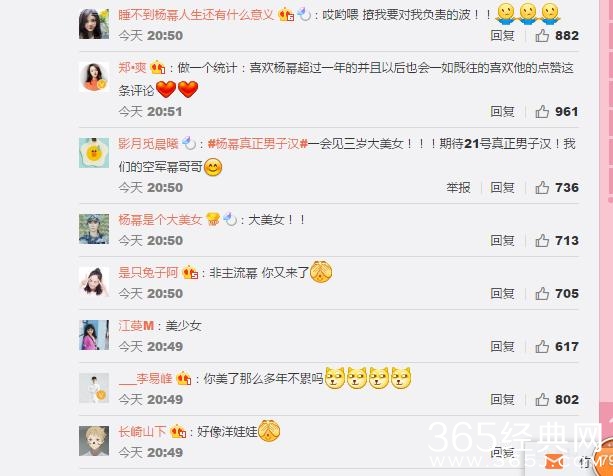Open profile of username 睡不到杨幂人生还有什么意义
Screen dimensions: 613x476
(196, 14)
